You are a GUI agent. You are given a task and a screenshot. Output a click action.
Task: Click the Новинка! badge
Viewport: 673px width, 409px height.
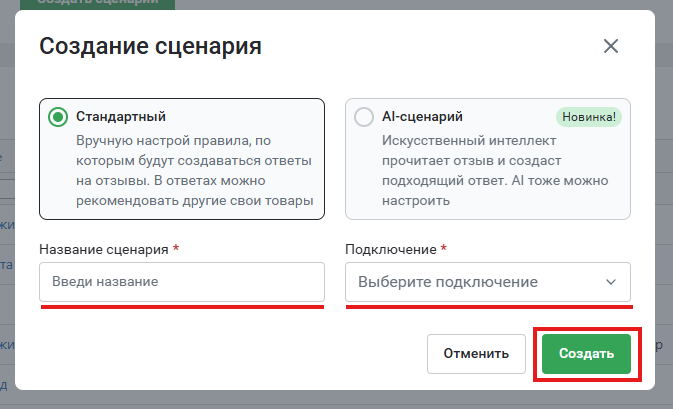589,117
